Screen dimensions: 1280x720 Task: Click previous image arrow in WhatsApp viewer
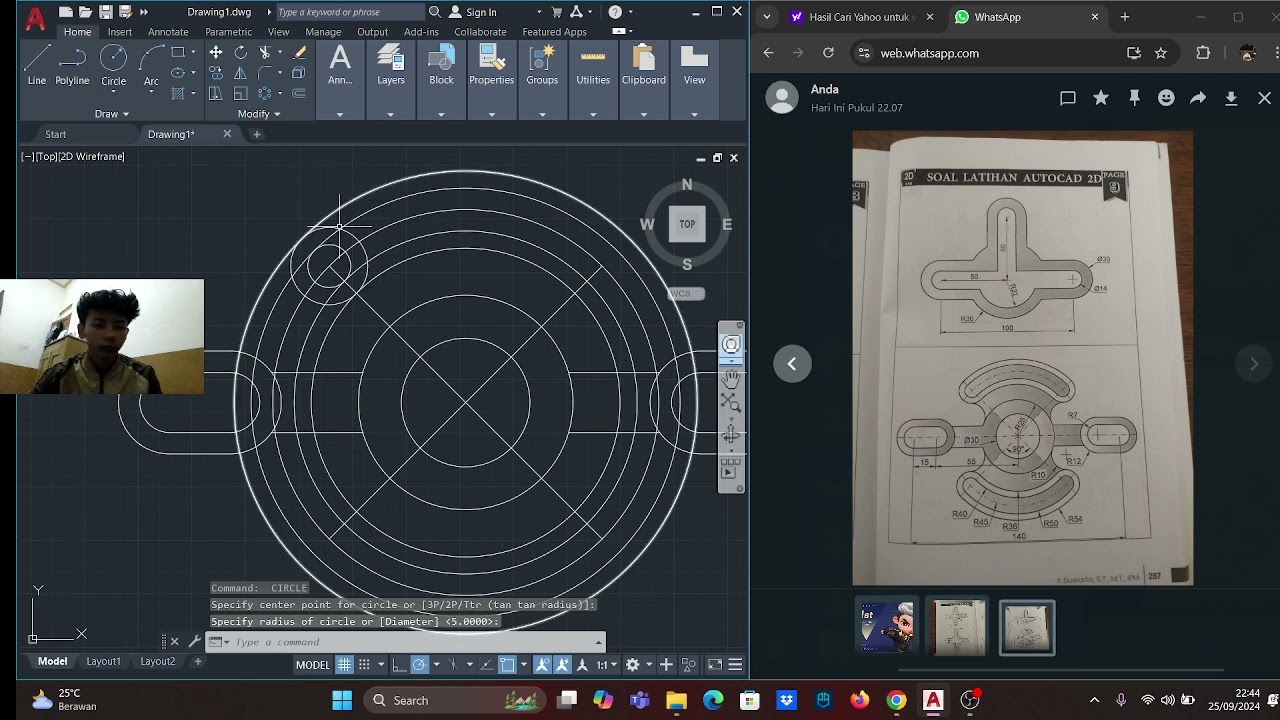(x=792, y=364)
